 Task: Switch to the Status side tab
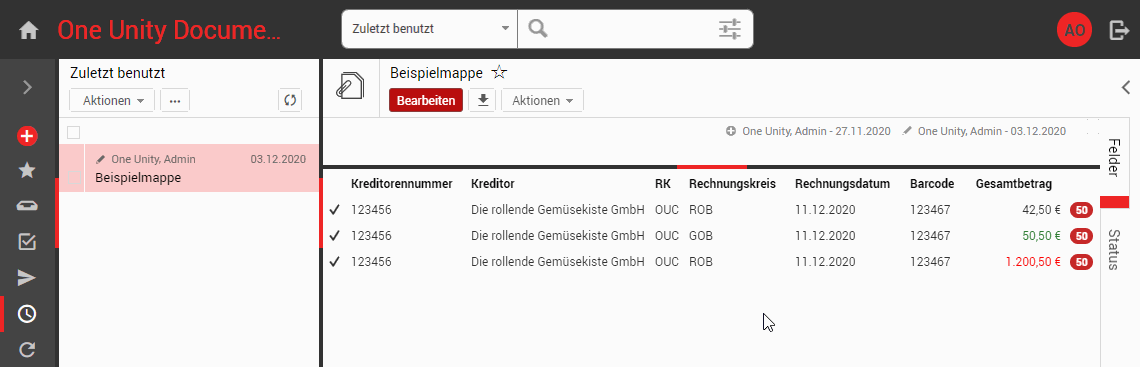pos(1113,249)
